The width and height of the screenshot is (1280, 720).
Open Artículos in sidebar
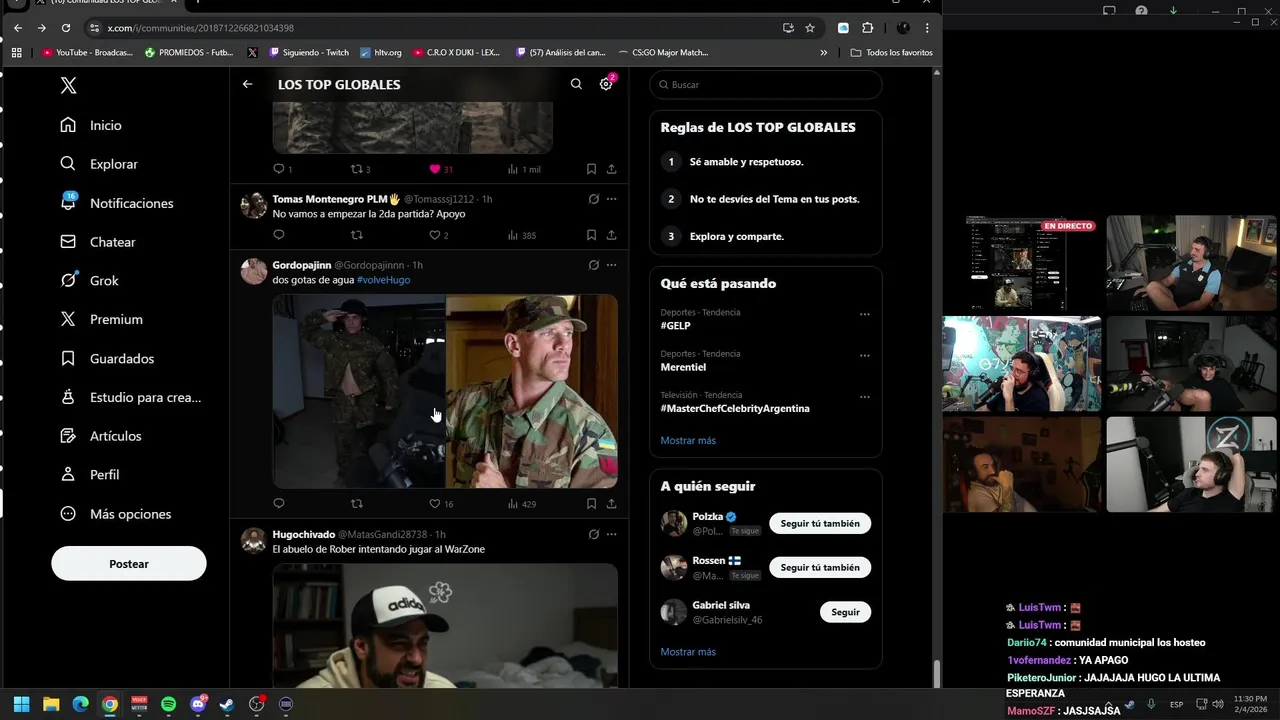pos(100,436)
